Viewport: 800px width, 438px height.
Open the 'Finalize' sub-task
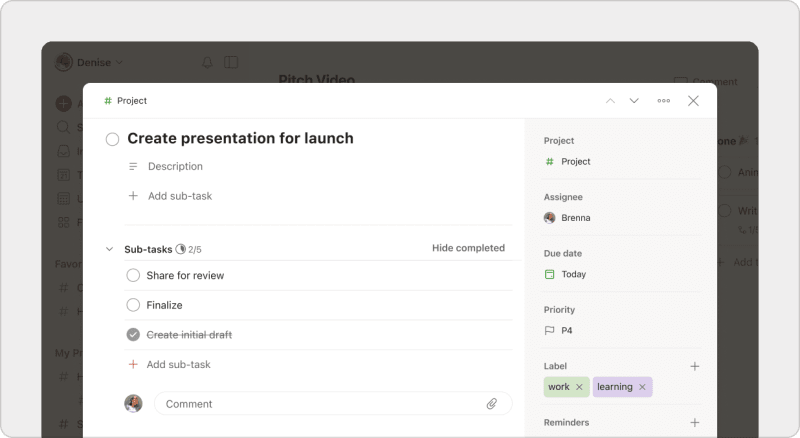164,305
